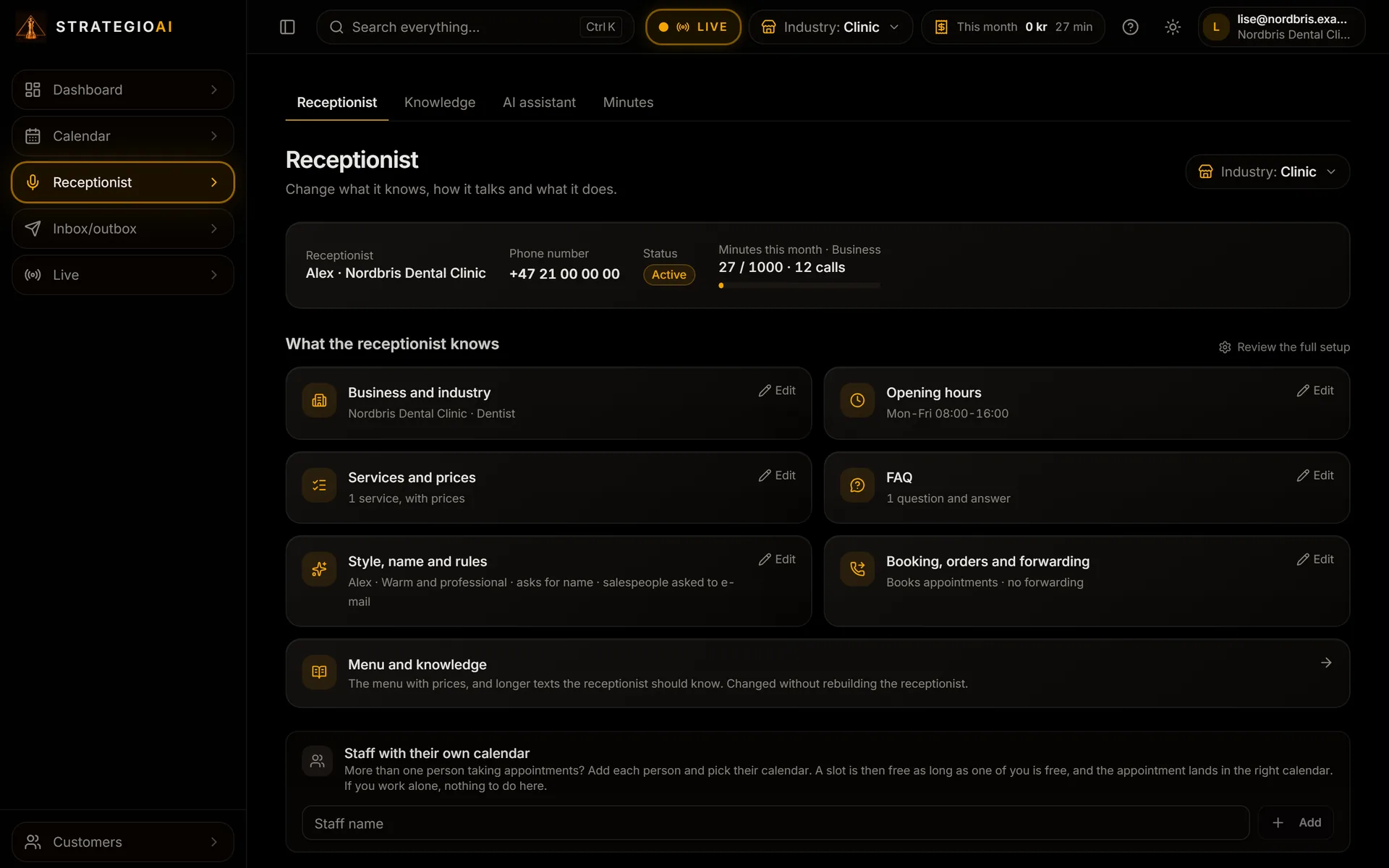Switch to the AI assistant tab
This screenshot has height=868, width=1389.
539,103
